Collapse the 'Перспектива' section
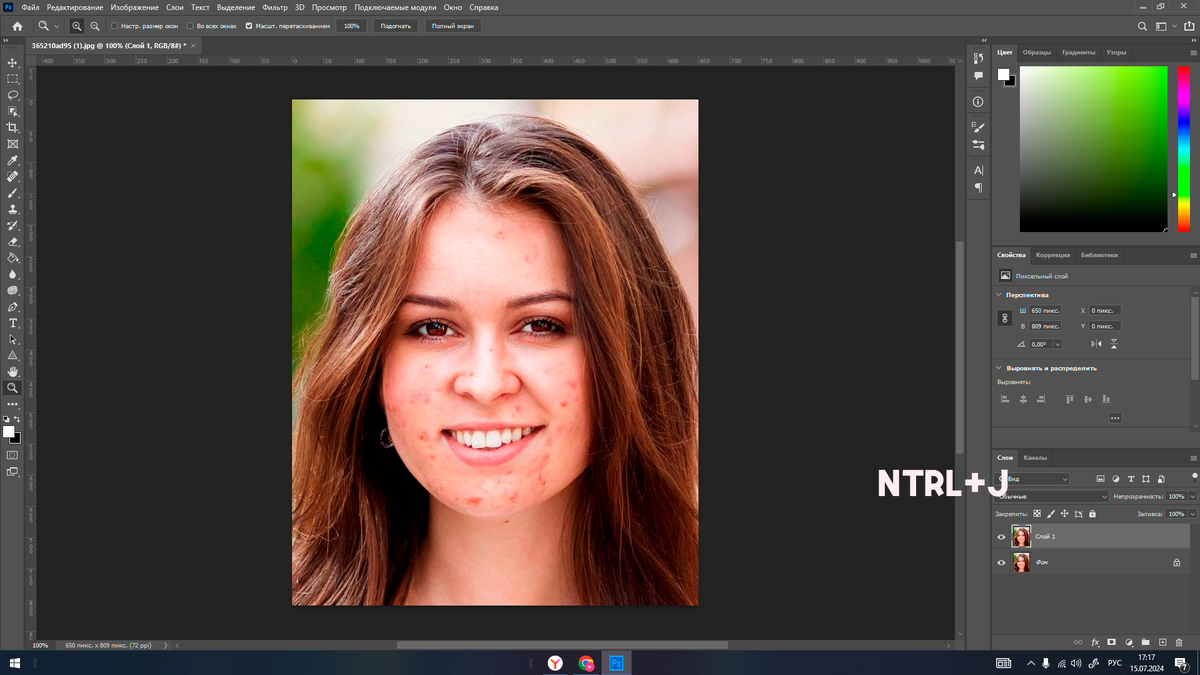The height and width of the screenshot is (675, 1200). tap(999, 295)
